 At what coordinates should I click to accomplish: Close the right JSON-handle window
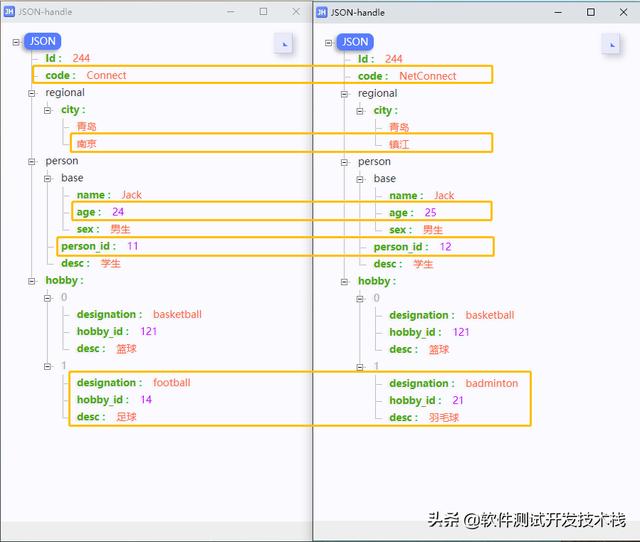[x=623, y=12]
